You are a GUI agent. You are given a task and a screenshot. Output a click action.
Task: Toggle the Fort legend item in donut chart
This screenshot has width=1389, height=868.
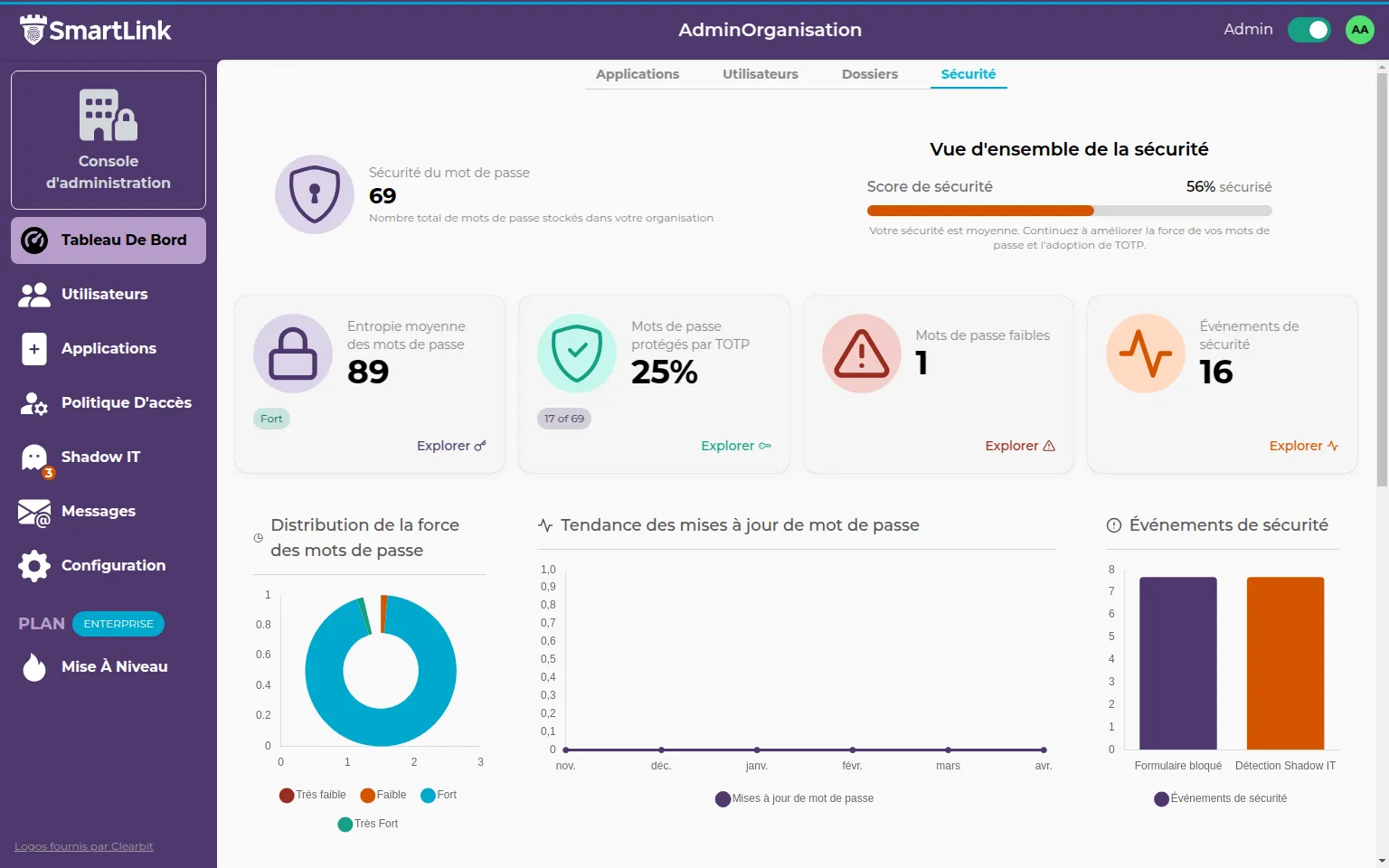point(439,795)
